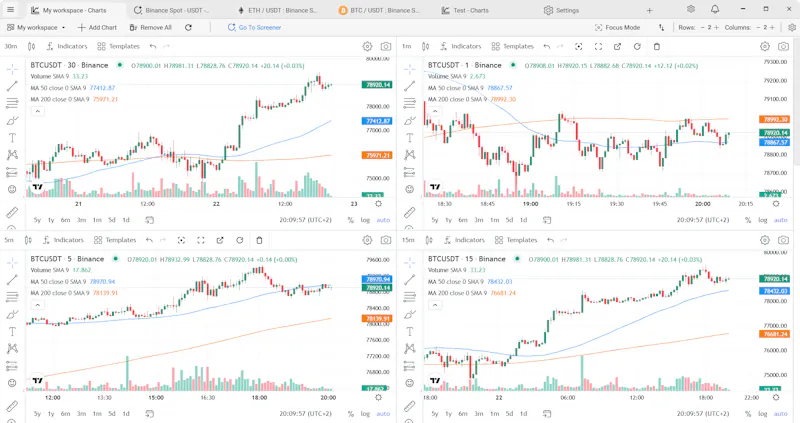Delete the bottom-left chart with trash icon
The image size is (800, 423).
point(259,240)
